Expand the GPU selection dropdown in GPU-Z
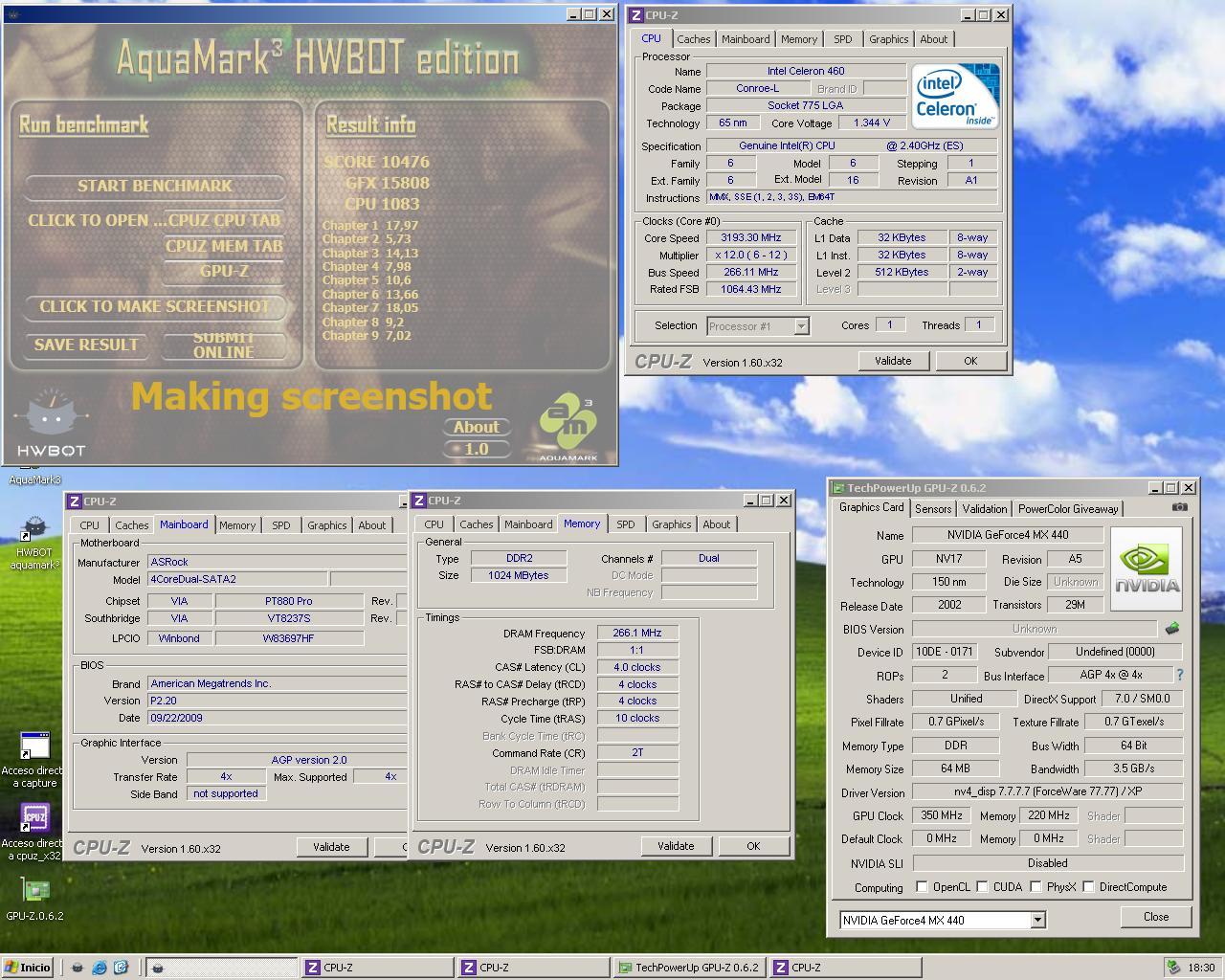Viewport: 1225px width, 980px height. coord(1036,921)
